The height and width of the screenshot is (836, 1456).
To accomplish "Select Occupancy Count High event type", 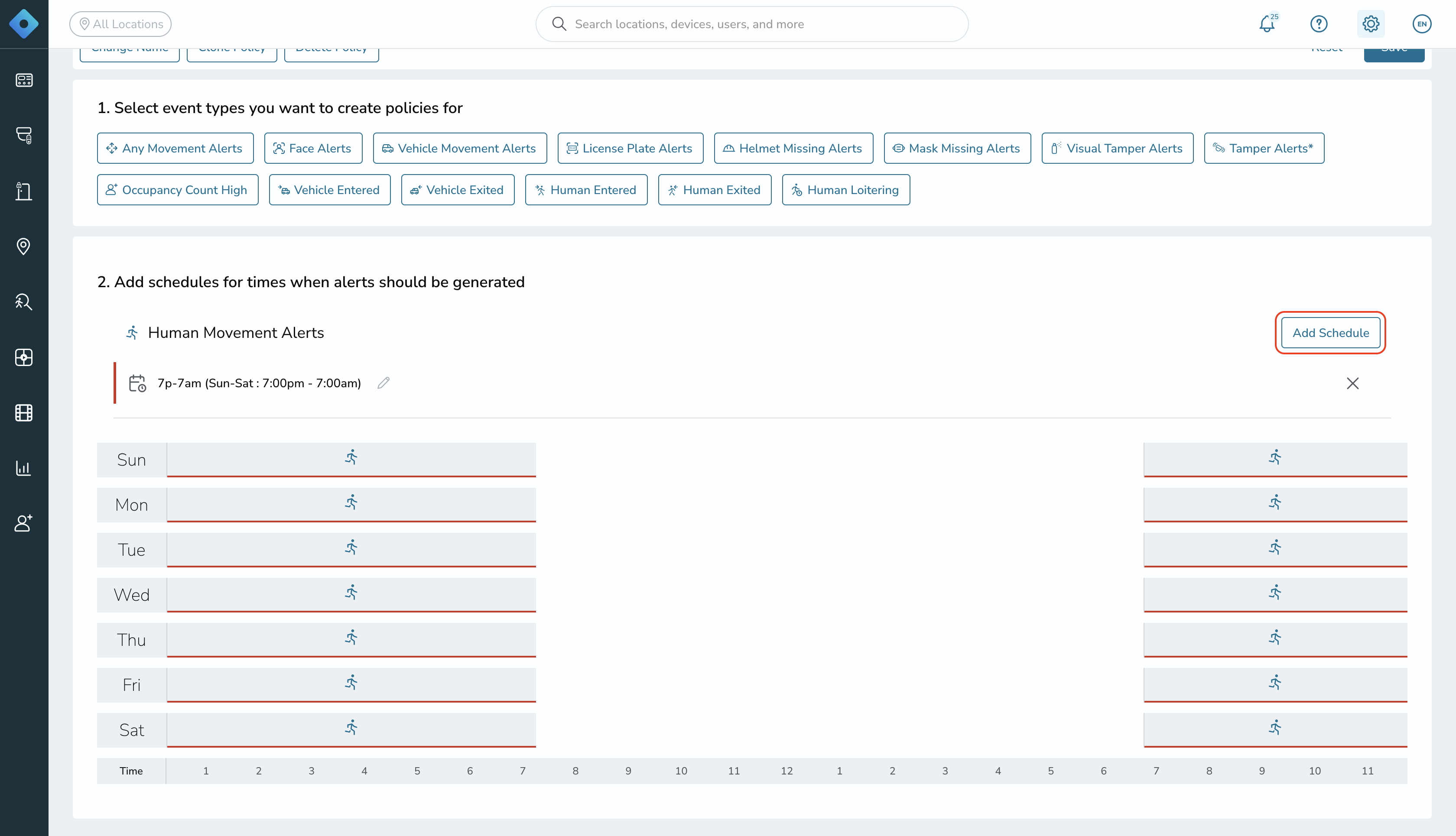I will point(178,190).
